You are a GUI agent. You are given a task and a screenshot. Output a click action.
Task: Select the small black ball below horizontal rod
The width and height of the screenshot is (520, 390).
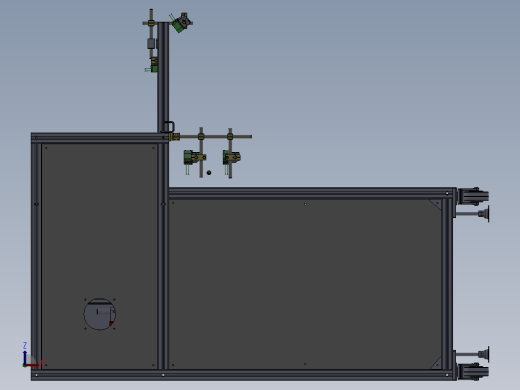tap(209, 172)
